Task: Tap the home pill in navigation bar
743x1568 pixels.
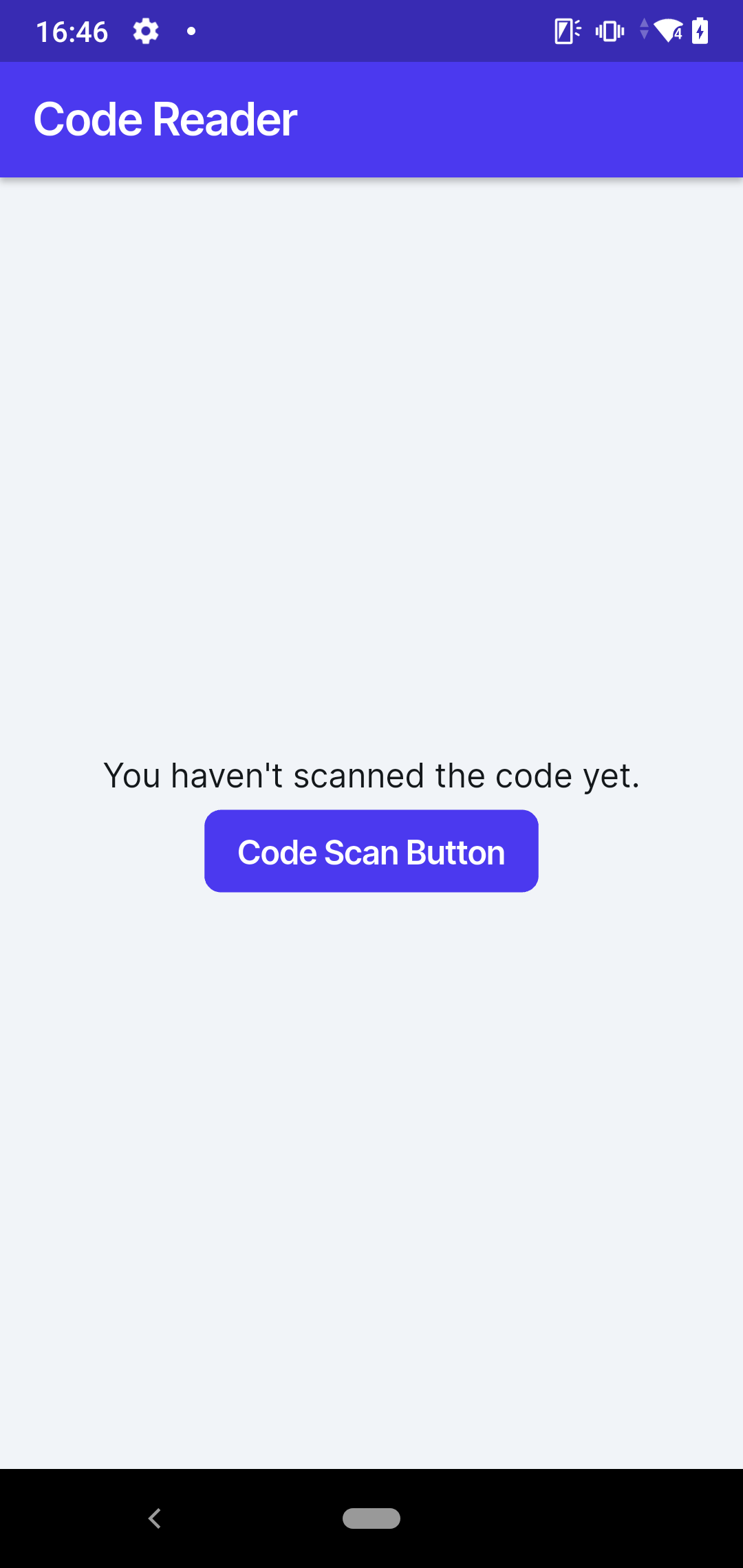Action: pyautogui.click(x=371, y=1518)
